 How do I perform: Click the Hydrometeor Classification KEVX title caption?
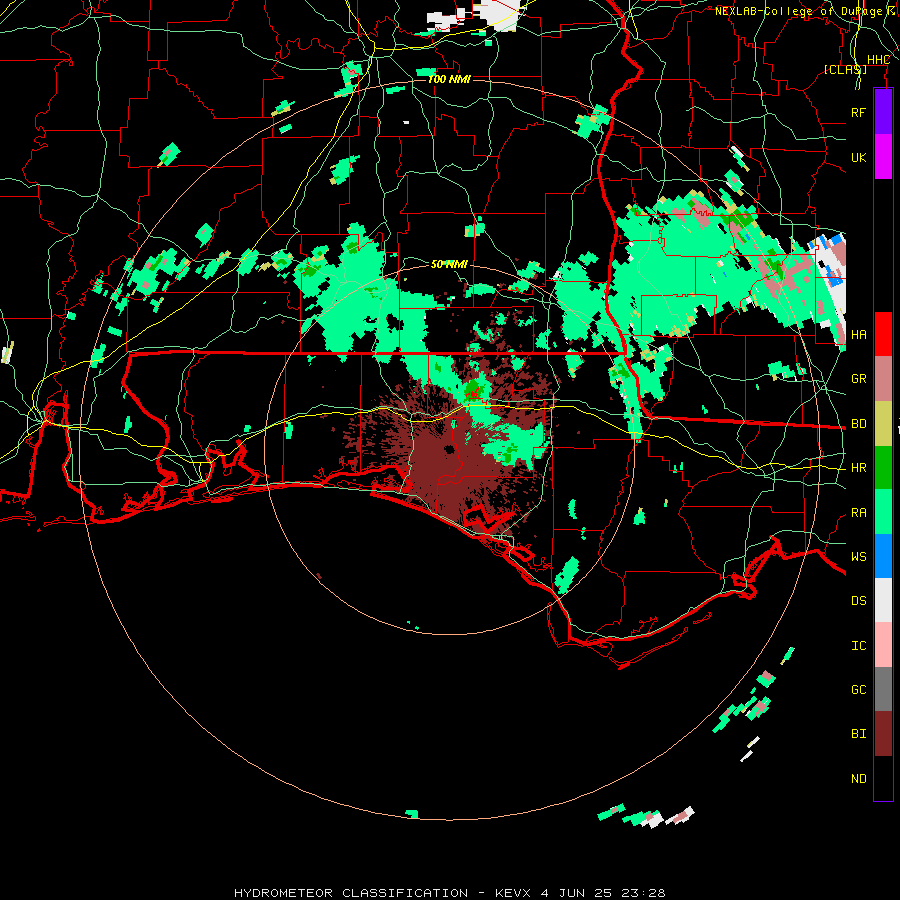click(449, 893)
